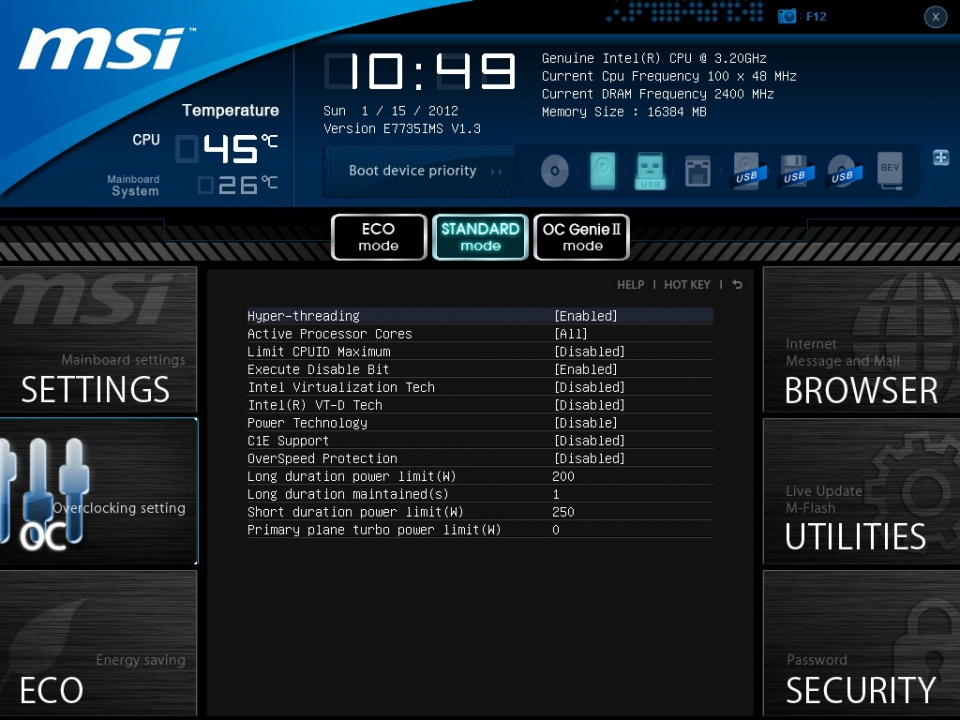The height and width of the screenshot is (720, 960).
Task: Open the Mainboard SETTINGS panel
Action: [98, 340]
